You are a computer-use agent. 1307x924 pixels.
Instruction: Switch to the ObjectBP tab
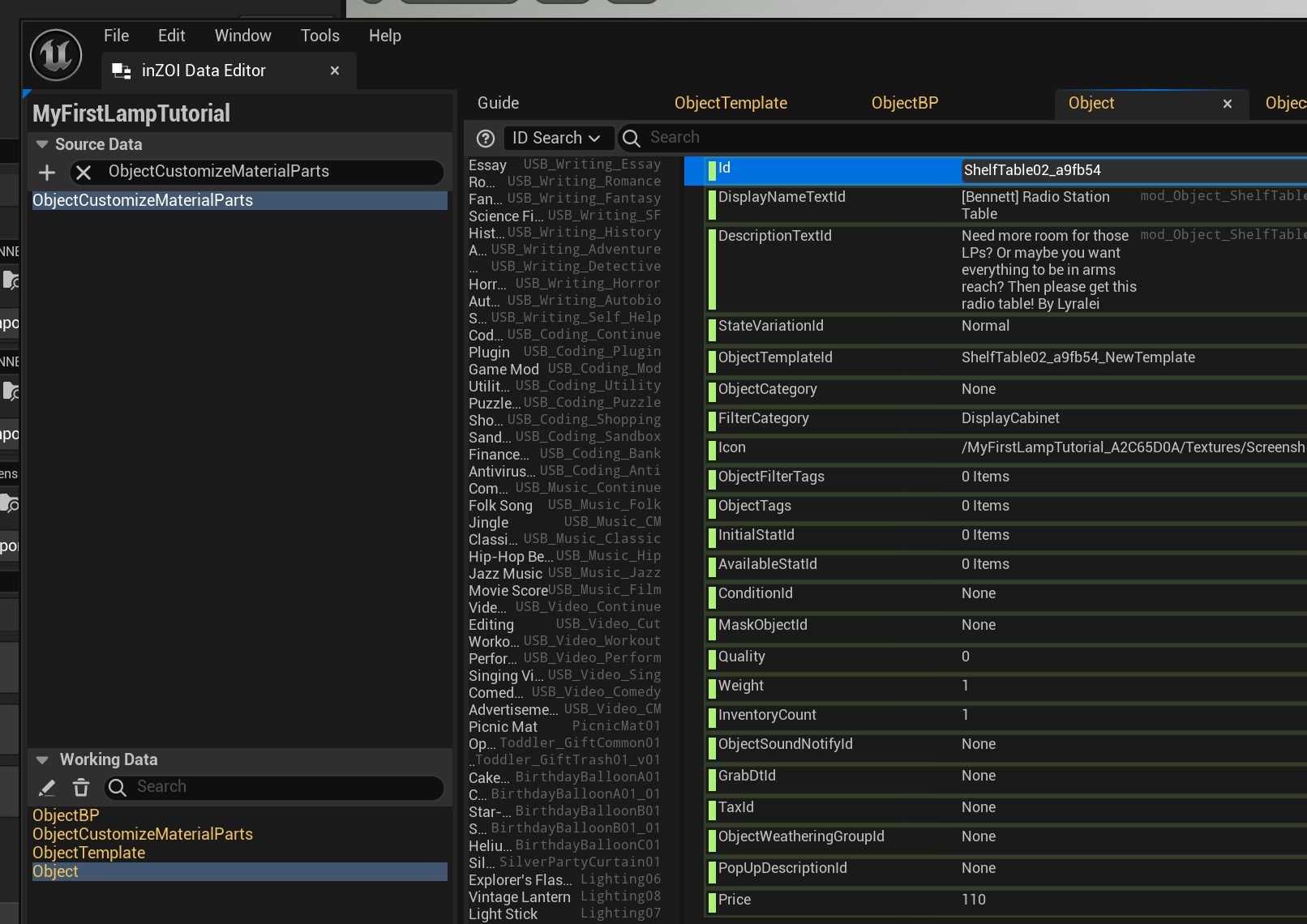tap(905, 103)
